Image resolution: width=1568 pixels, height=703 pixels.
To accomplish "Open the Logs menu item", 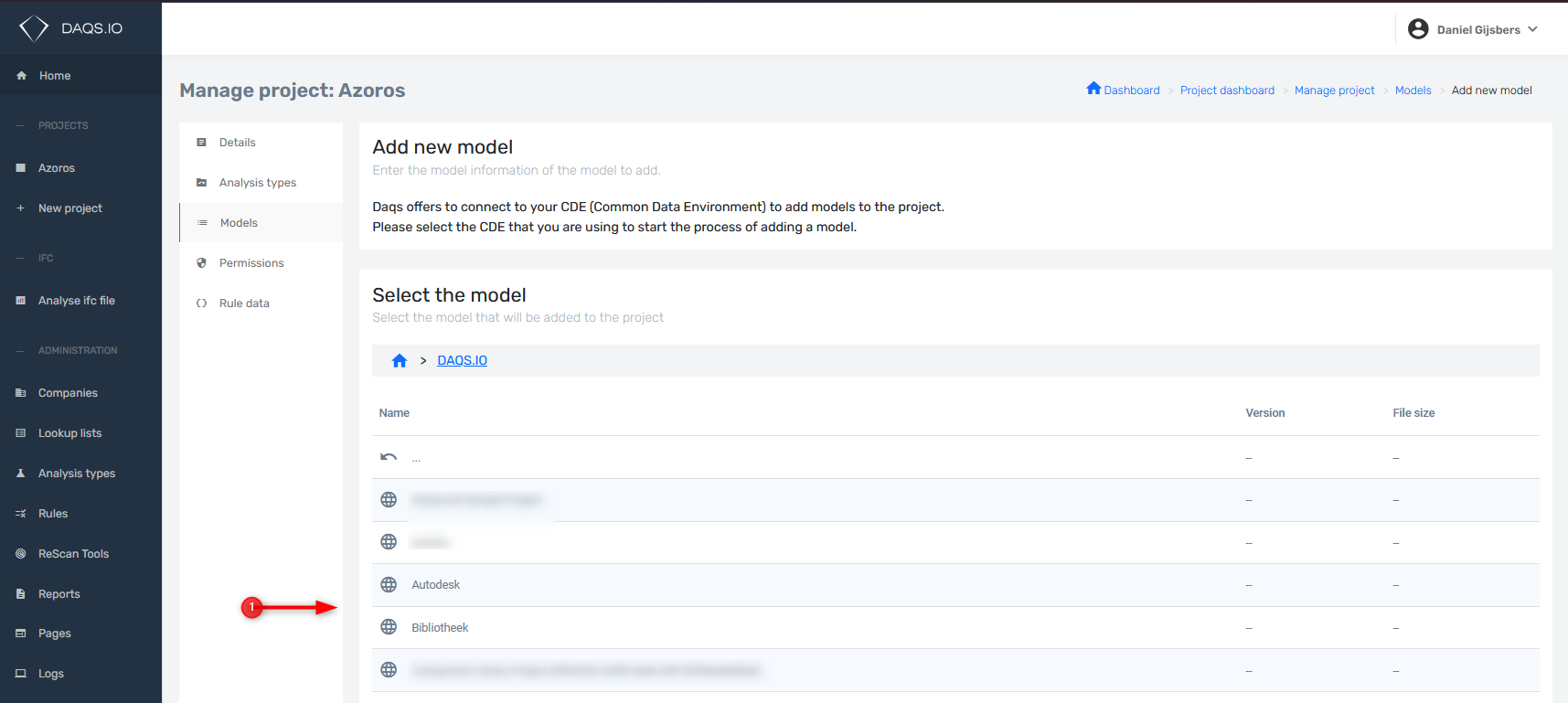I will [80, 674].
